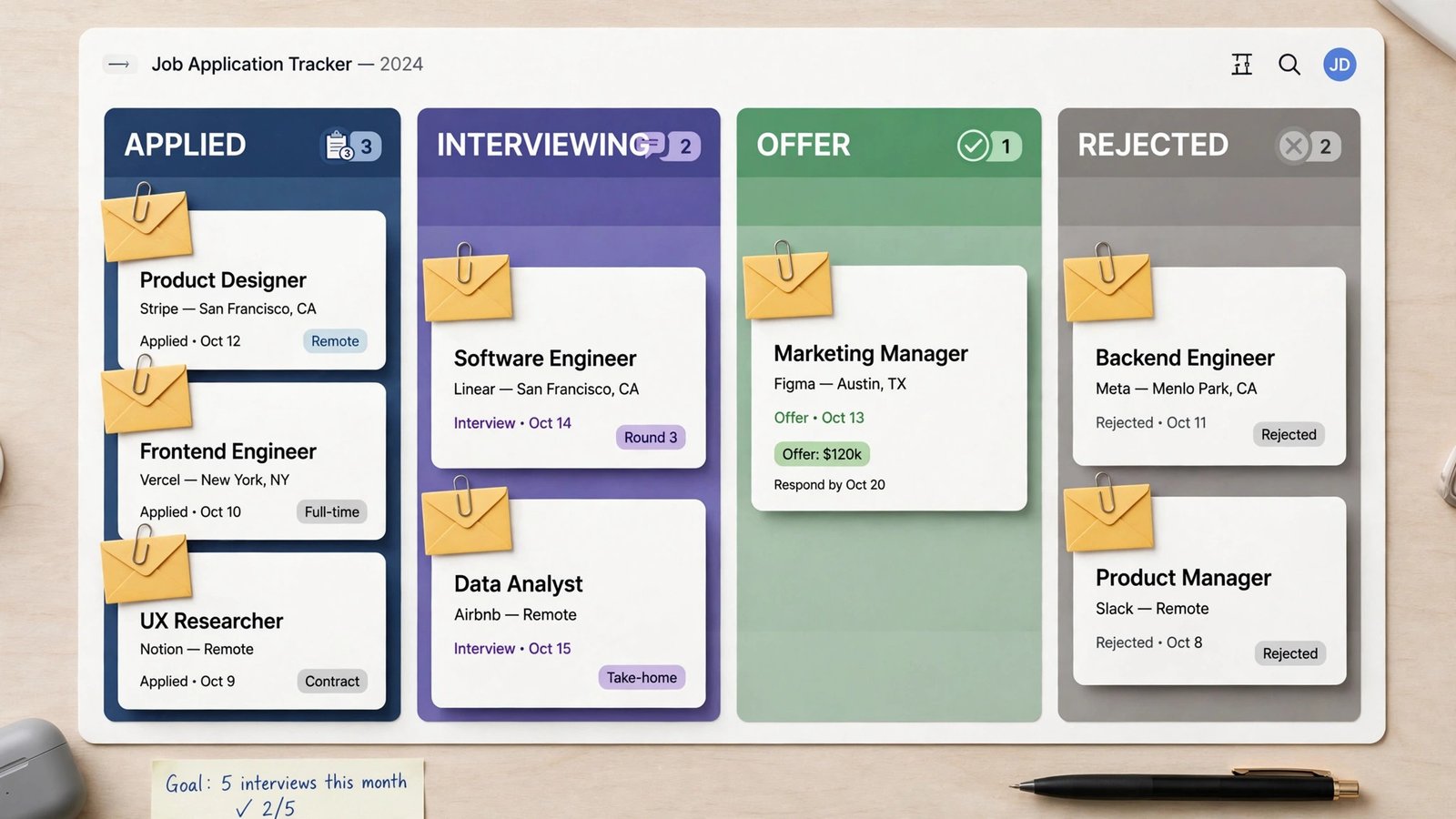1456x819 pixels.
Task: Click the 'Respond by Oct 20' text
Action: coord(829,485)
